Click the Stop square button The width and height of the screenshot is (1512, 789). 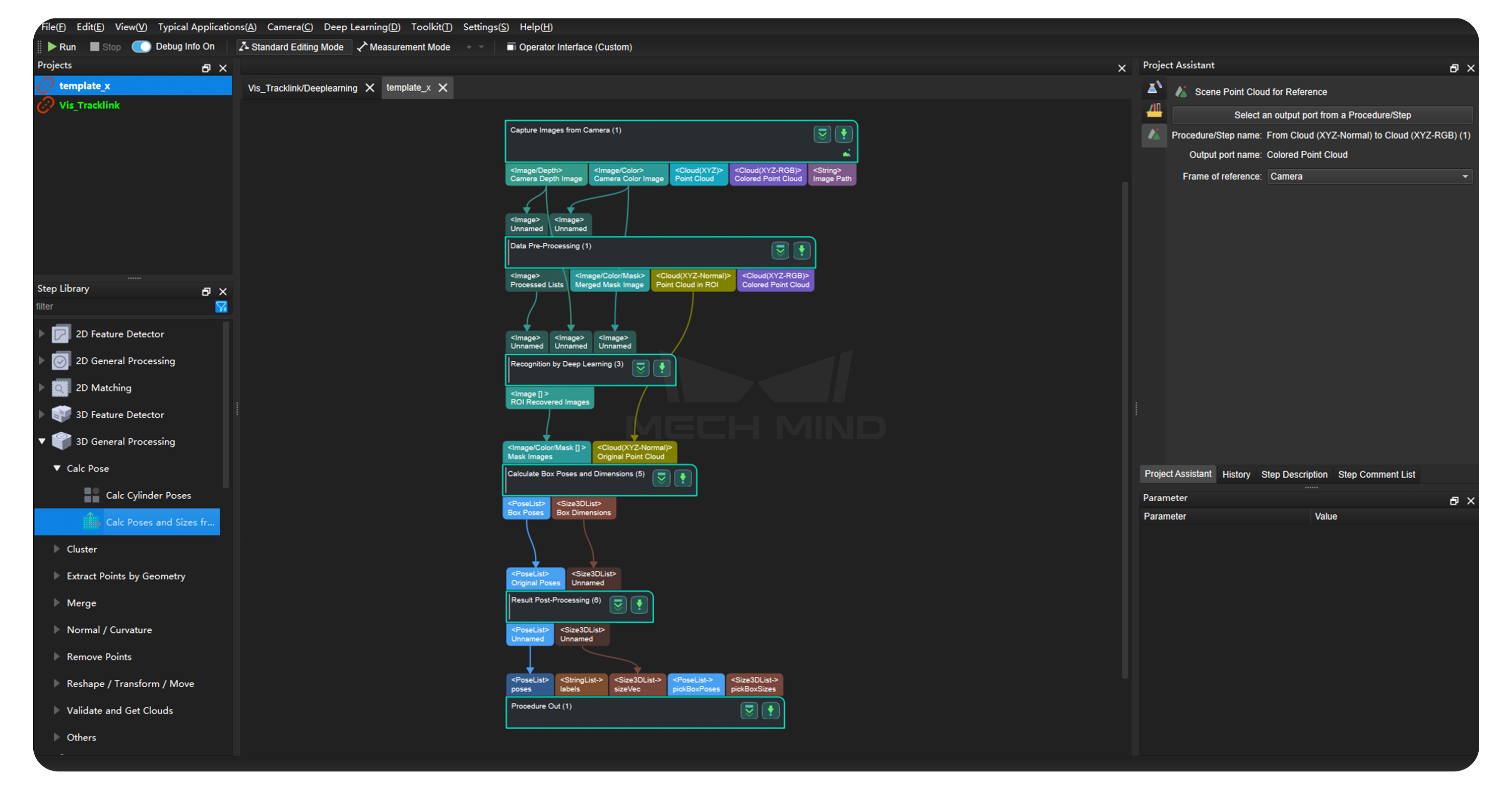pyautogui.click(x=95, y=46)
